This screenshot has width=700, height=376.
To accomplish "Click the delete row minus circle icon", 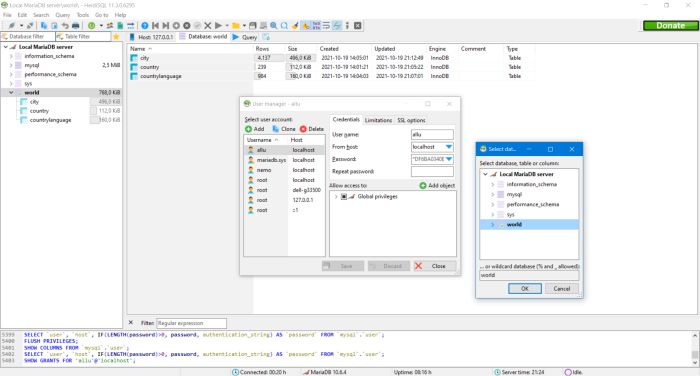I will coord(187,25).
